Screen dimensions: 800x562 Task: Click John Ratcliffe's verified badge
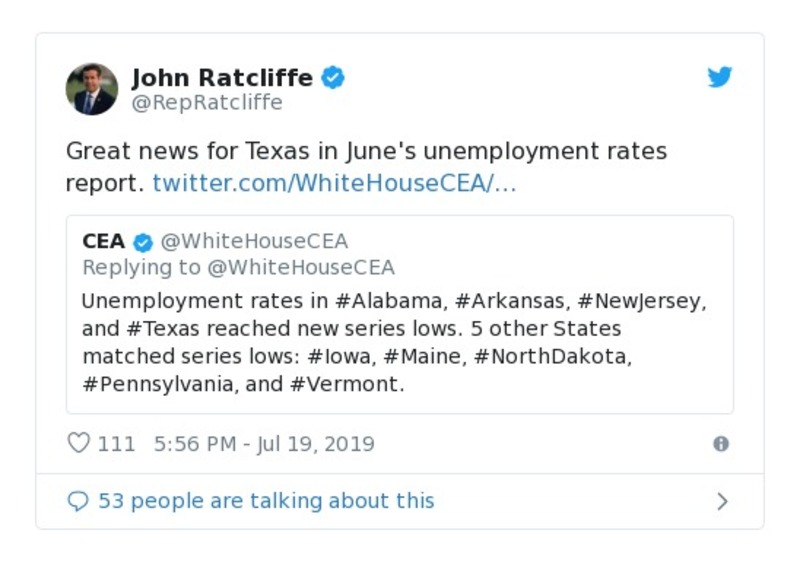[333, 78]
